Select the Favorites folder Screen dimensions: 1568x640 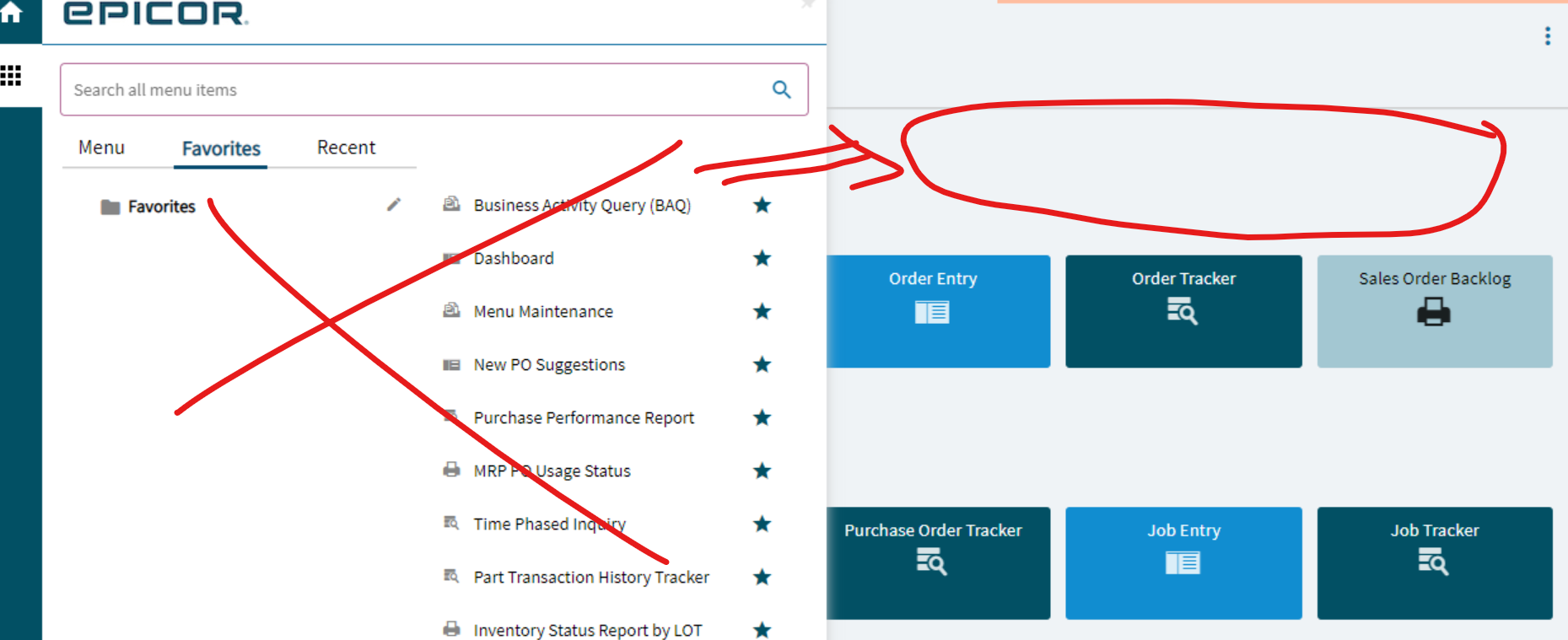pos(148,207)
